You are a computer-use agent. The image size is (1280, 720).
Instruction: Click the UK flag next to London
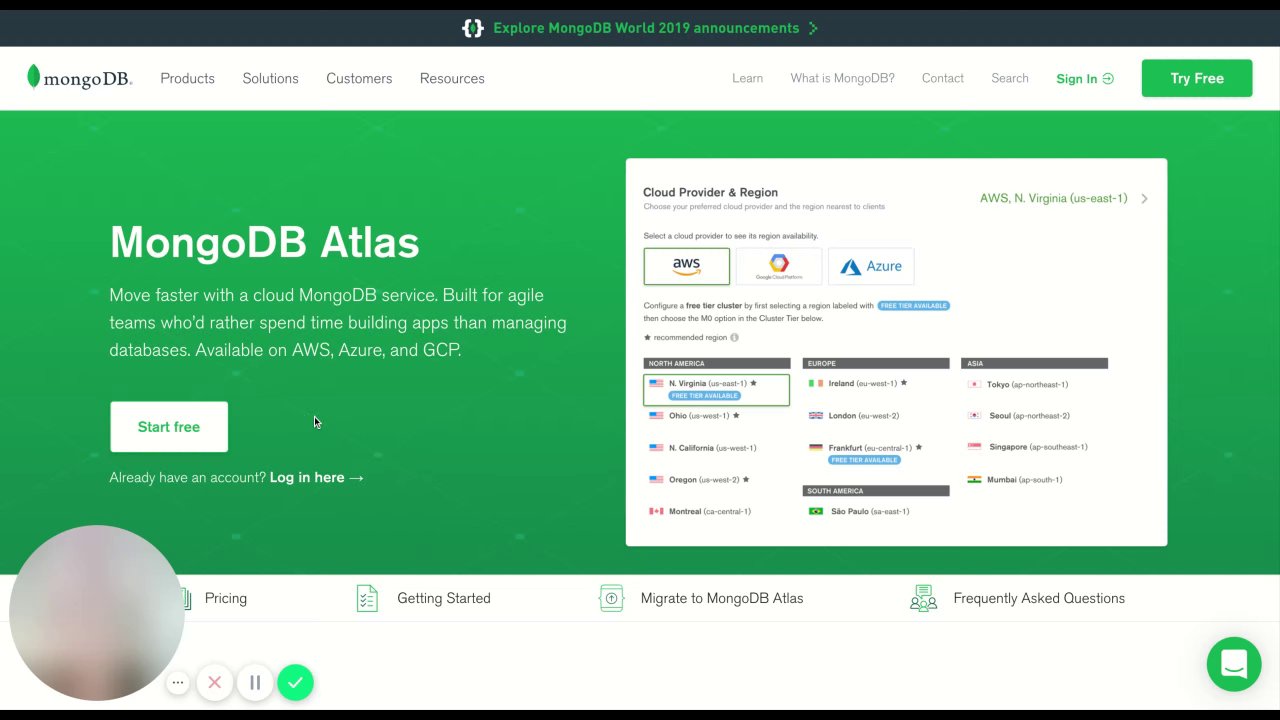(816, 415)
